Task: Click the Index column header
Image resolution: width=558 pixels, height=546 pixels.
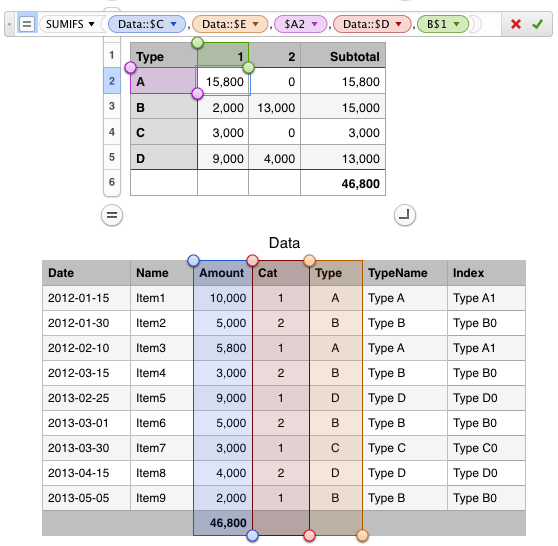Action: tap(486, 273)
